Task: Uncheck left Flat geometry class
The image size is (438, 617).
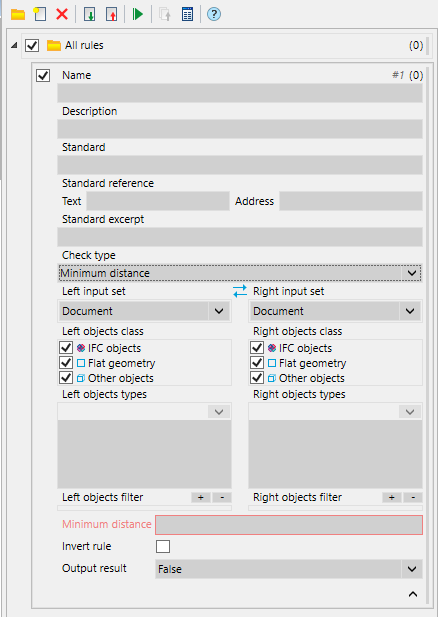Action: coord(66,363)
